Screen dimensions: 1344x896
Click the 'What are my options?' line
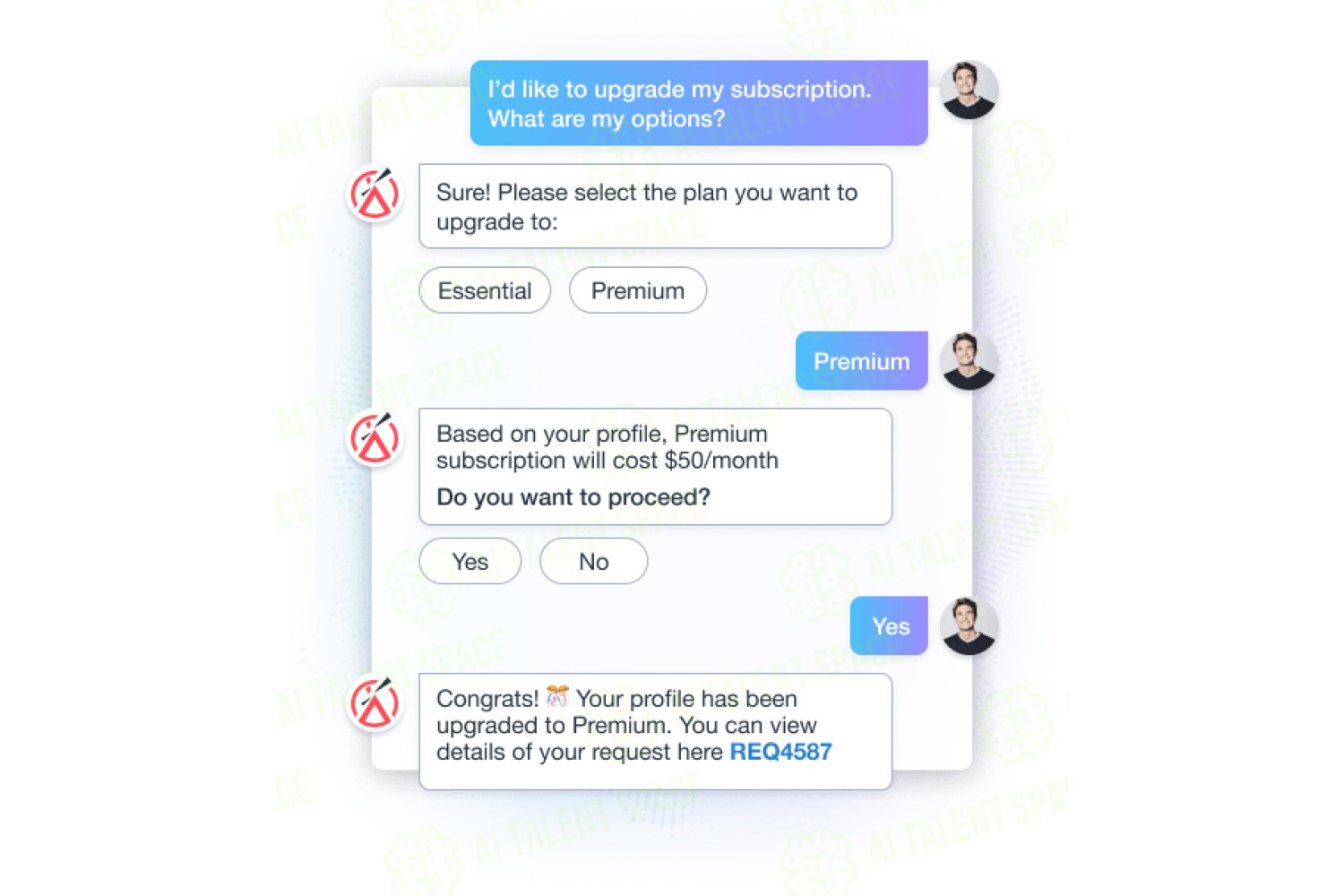(607, 119)
